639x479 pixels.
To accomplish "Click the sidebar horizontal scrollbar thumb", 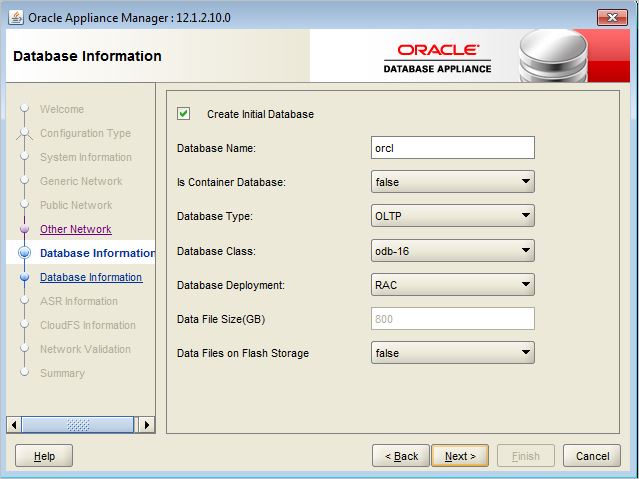I will 78,425.
